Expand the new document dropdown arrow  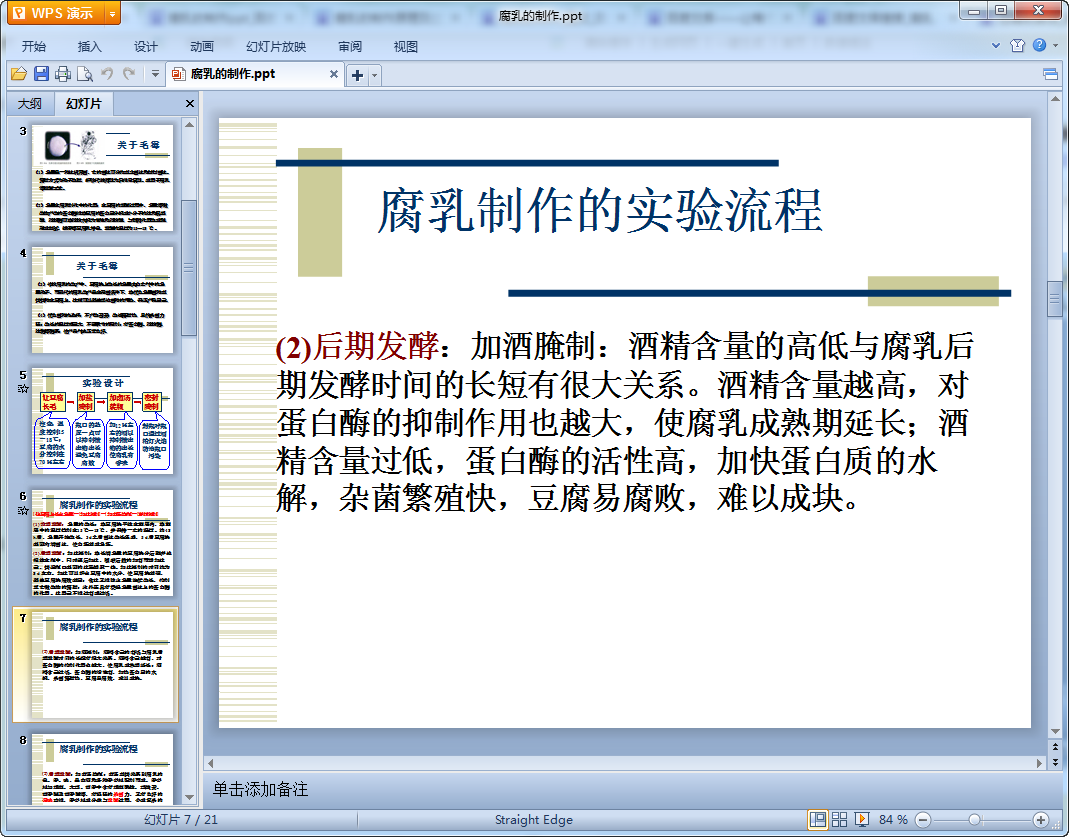pyautogui.click(x=374, y=75)
